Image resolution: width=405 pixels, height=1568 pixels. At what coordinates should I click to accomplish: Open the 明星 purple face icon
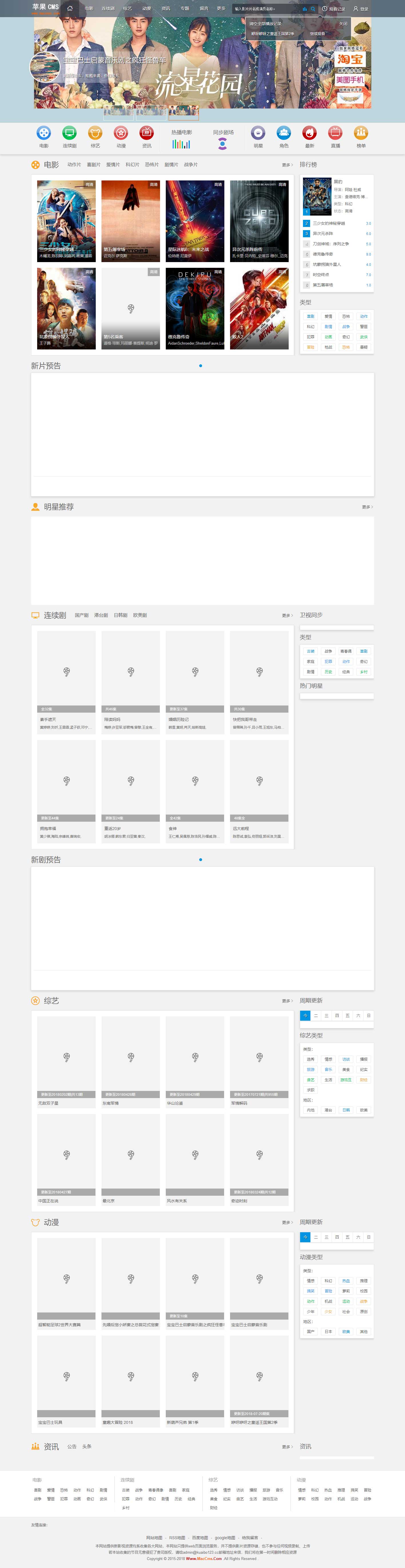[258, 133]
